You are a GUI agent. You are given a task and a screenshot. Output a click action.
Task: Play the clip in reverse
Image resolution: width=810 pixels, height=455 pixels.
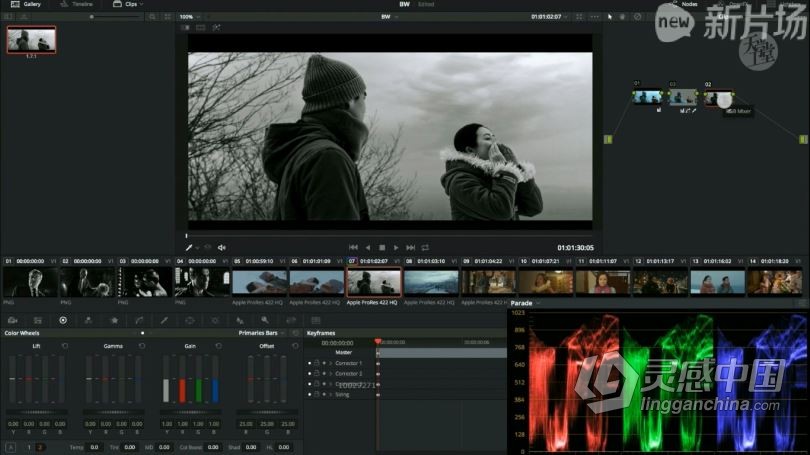(368, 248)
